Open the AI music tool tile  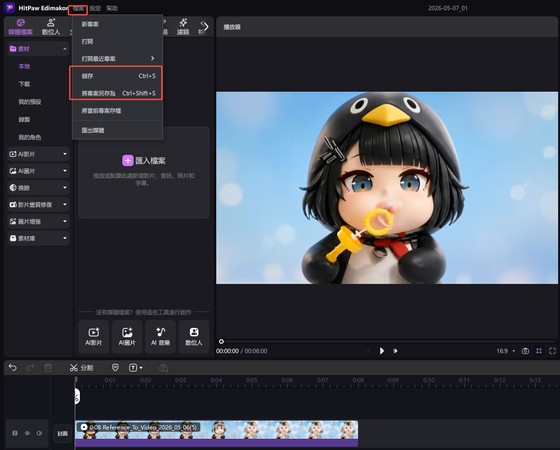click(x=160, y=336)
